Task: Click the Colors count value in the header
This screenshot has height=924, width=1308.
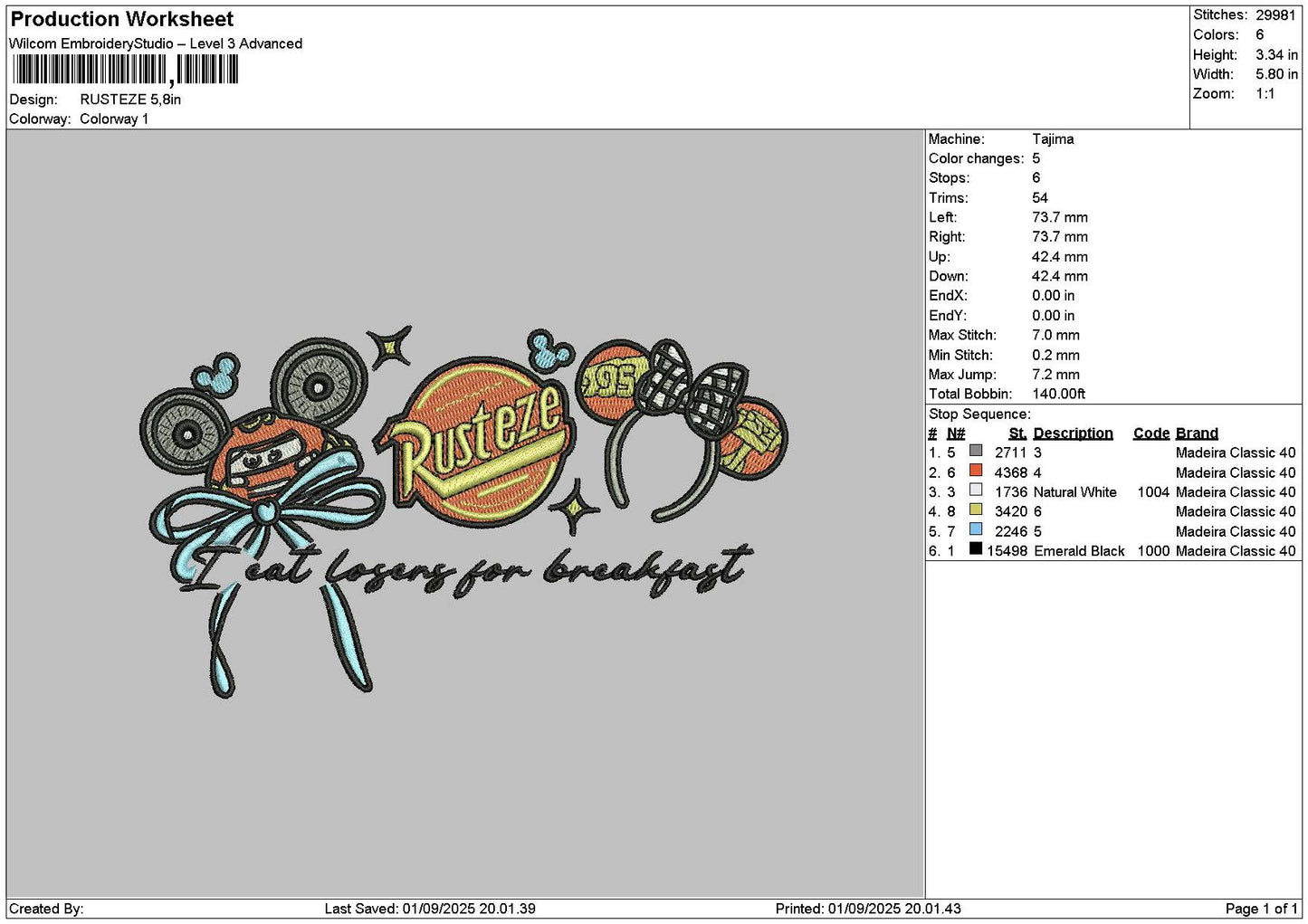Action: coord(1259,34)
